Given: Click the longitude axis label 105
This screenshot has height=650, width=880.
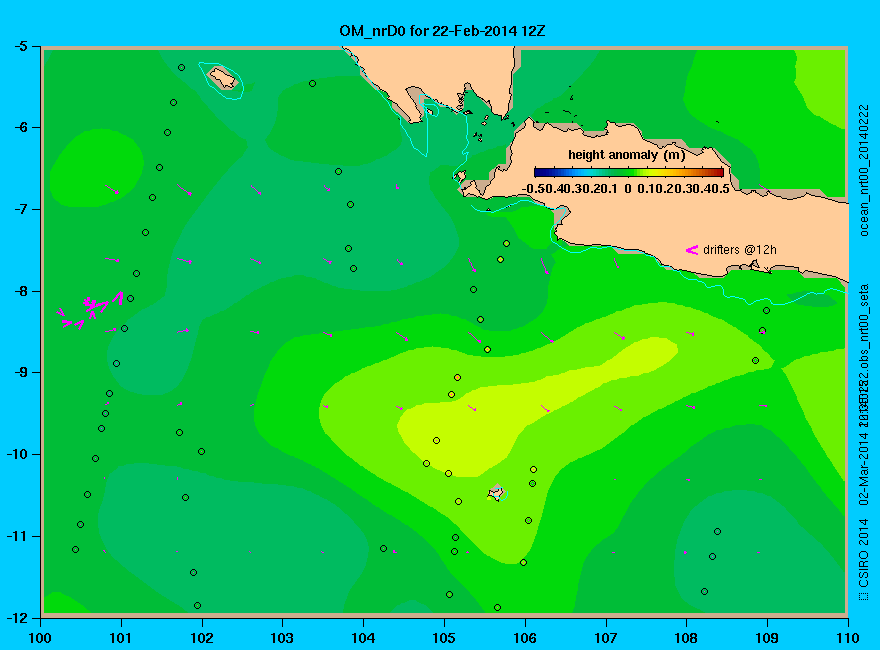Looking at the screenshot, I should pos(444,638).
